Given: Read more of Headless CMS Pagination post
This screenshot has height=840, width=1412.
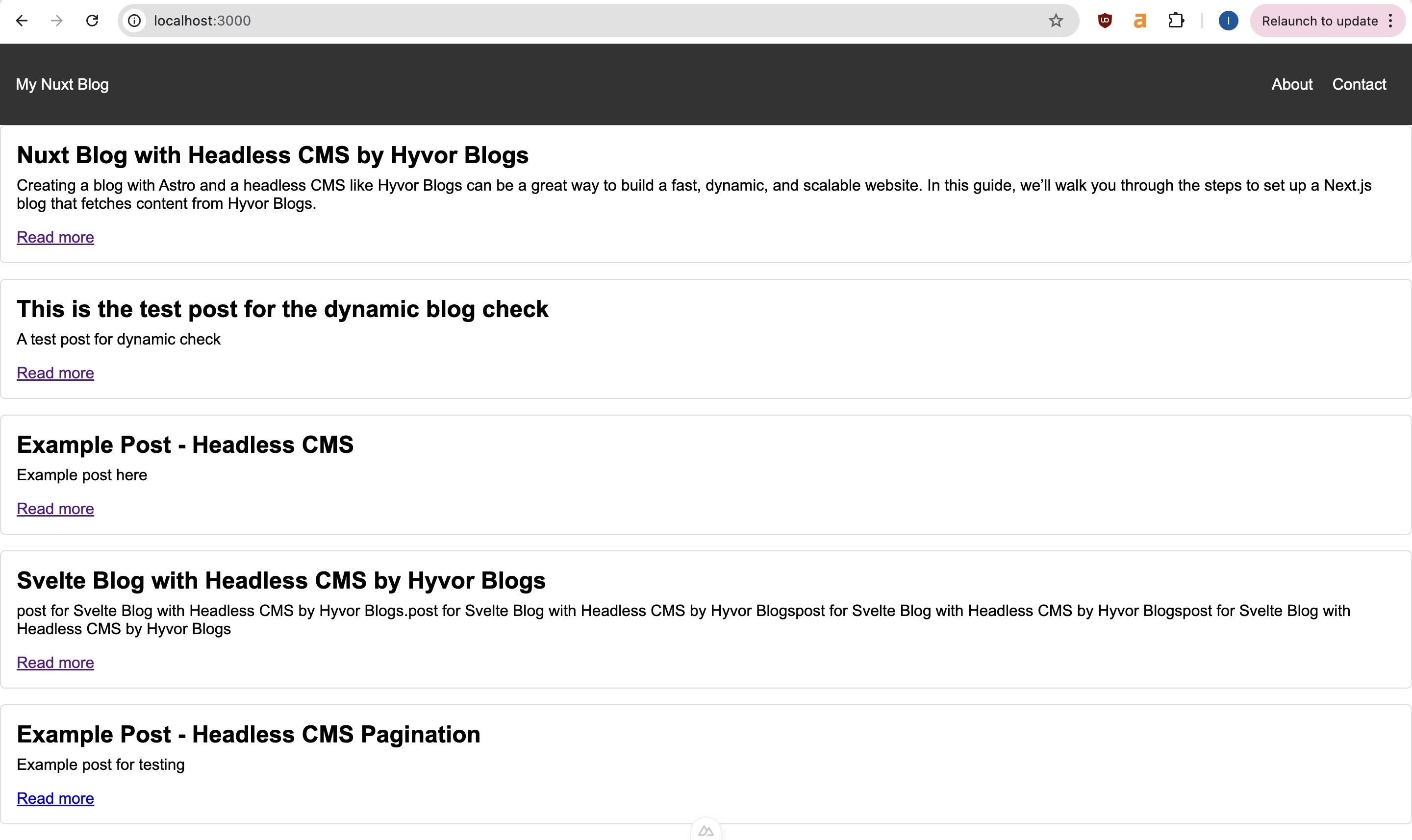Looking at the screenshot, I should click(x=55, y=799).
